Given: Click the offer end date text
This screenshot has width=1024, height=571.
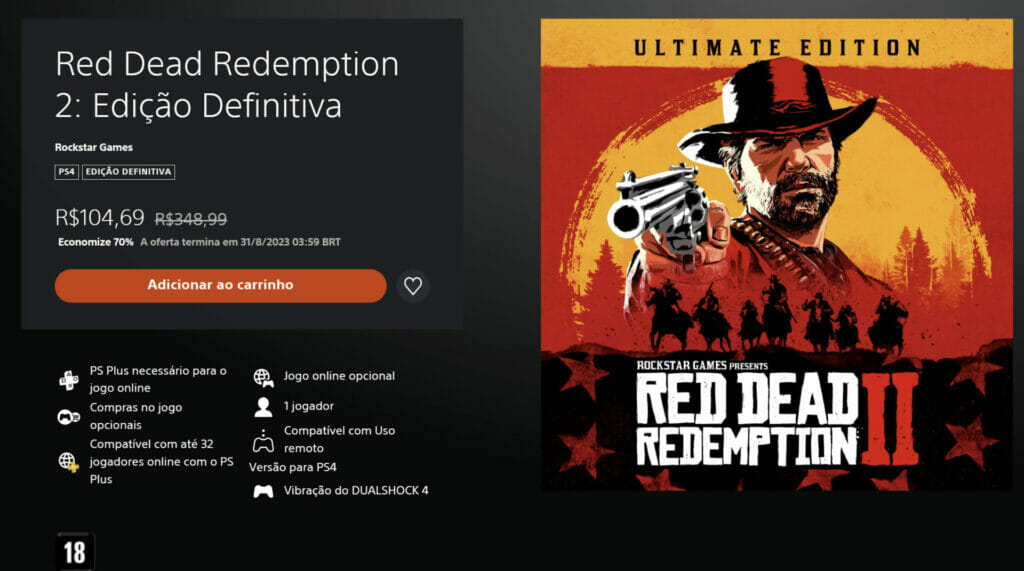Looking at the screenshot, I should coord(240,242).
